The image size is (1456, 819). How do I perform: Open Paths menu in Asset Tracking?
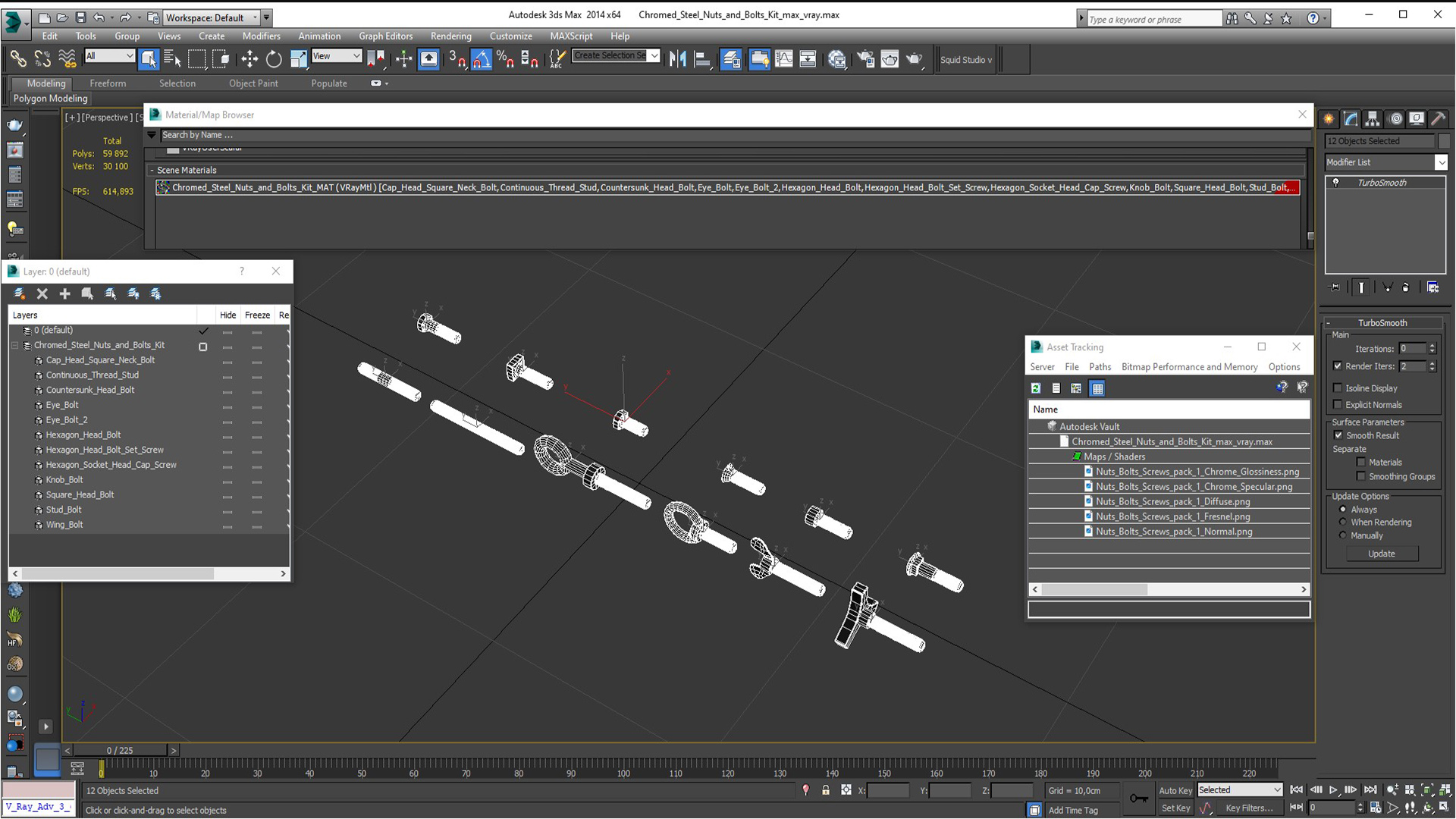(1100, 367)
